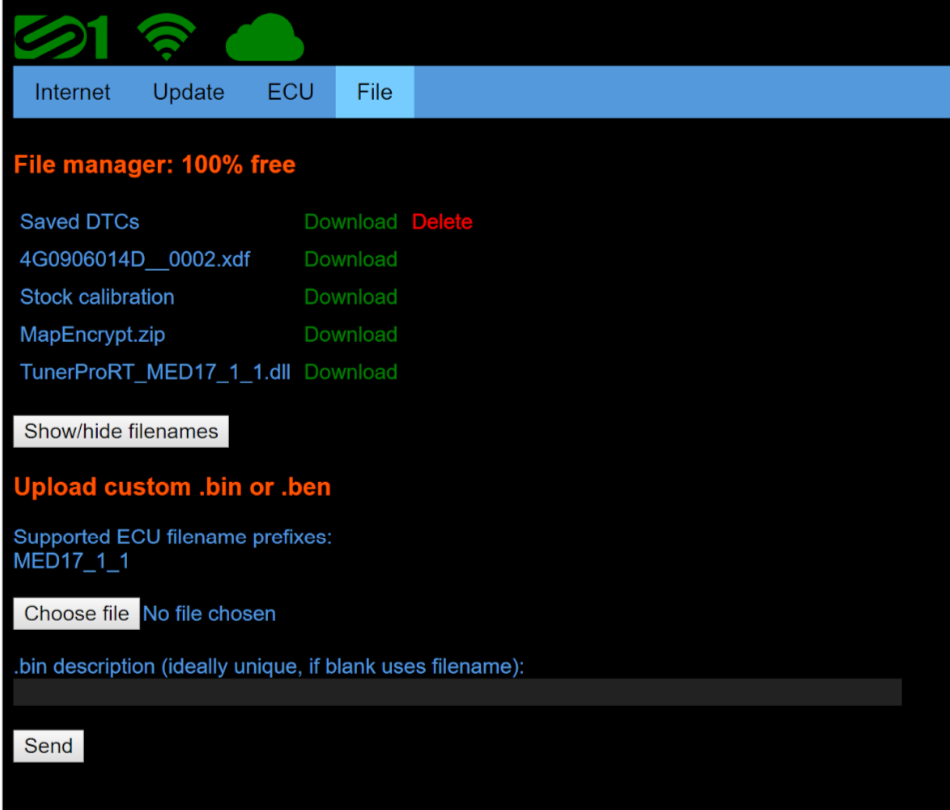Click the green cloud icon

[264, 39]
